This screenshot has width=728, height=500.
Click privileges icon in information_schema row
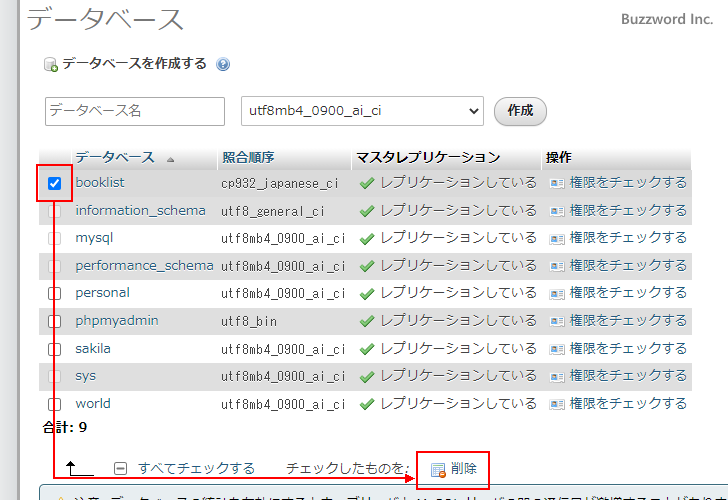[557, 211]
